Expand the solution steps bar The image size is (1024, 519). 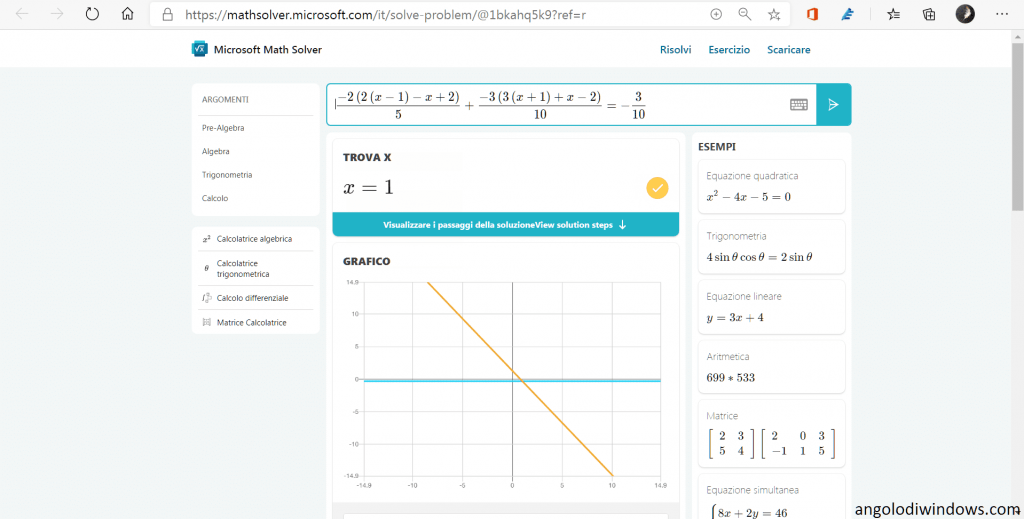pyautogui.click(x=505, y=225)
